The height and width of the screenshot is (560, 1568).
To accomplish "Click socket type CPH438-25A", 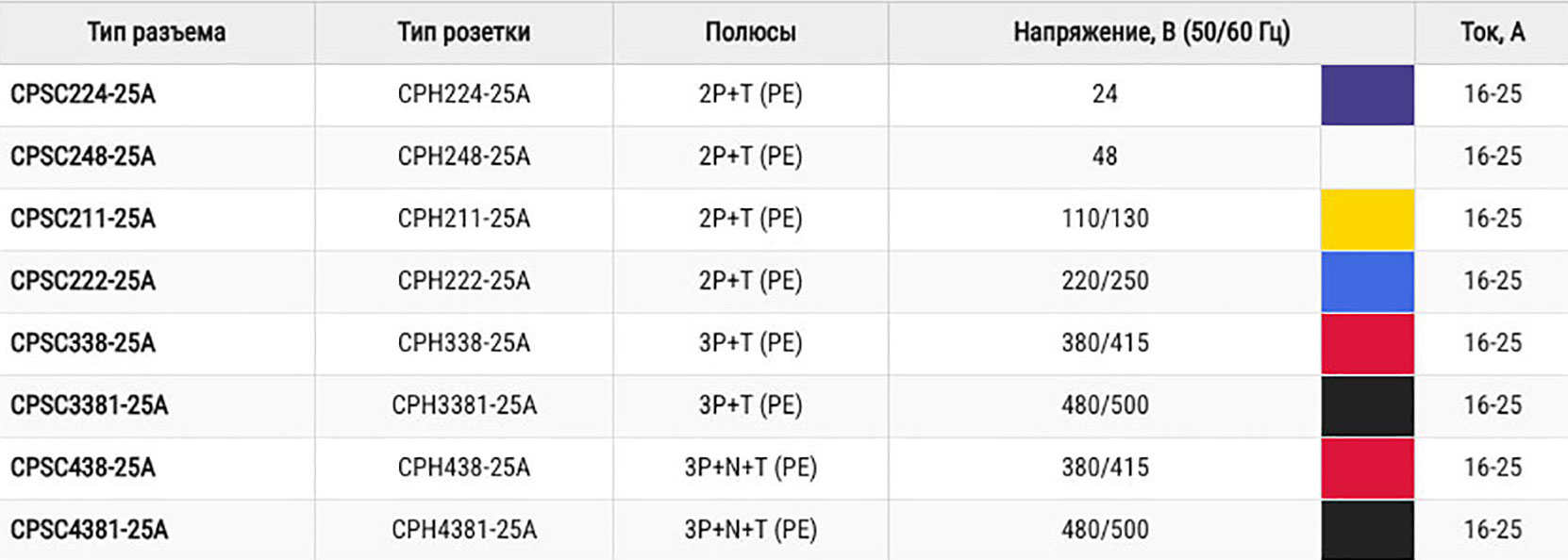I will click(x=463, y=468).
